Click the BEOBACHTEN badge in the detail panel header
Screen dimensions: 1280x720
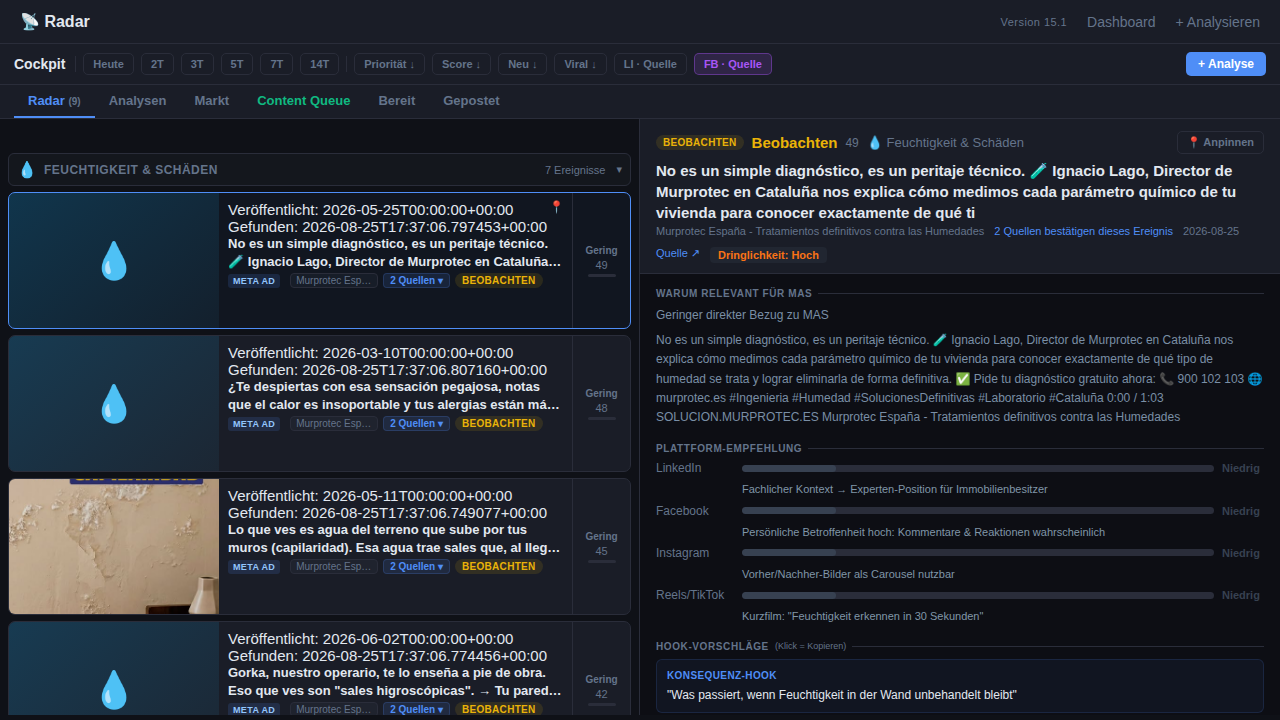(x=699, y=143)
